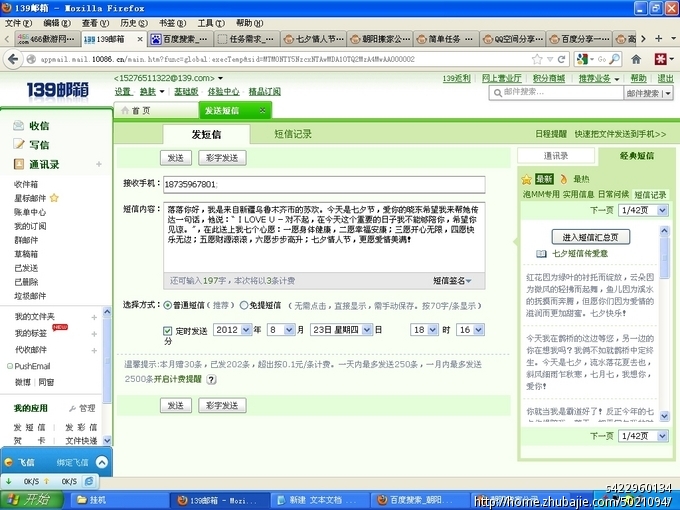Select 最新 star filter in 经典短信

click(538, 179)
